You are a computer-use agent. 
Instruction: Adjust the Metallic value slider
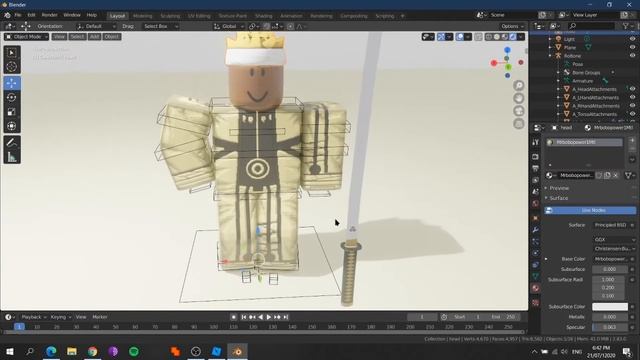coord(610,317)
